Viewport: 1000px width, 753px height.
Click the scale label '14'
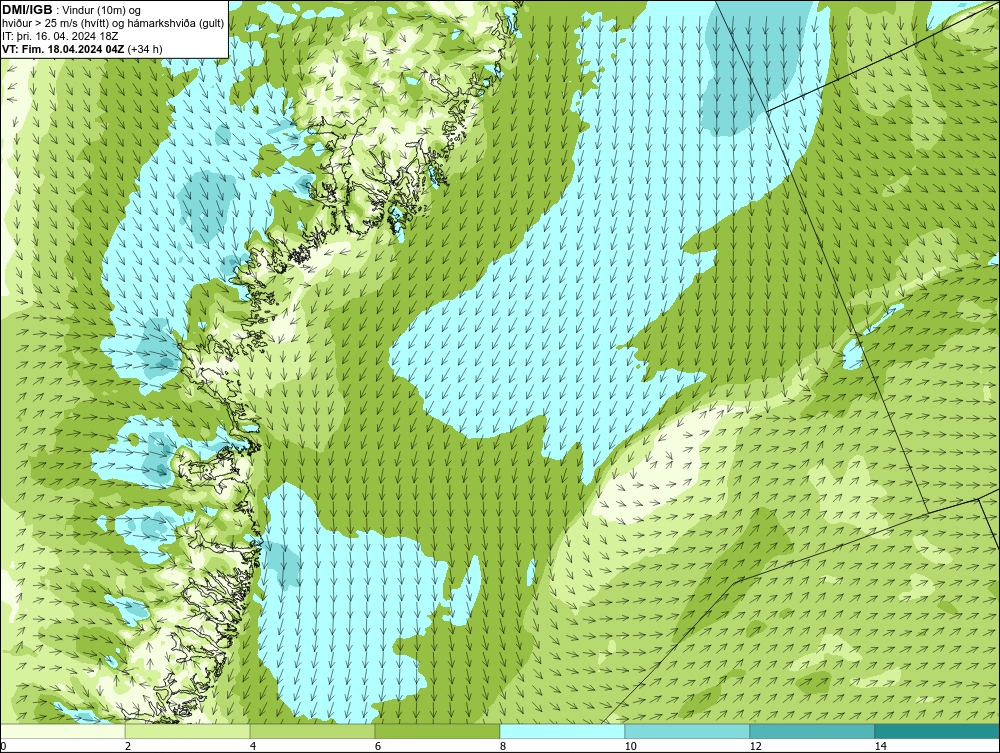[x=881, y=747]
